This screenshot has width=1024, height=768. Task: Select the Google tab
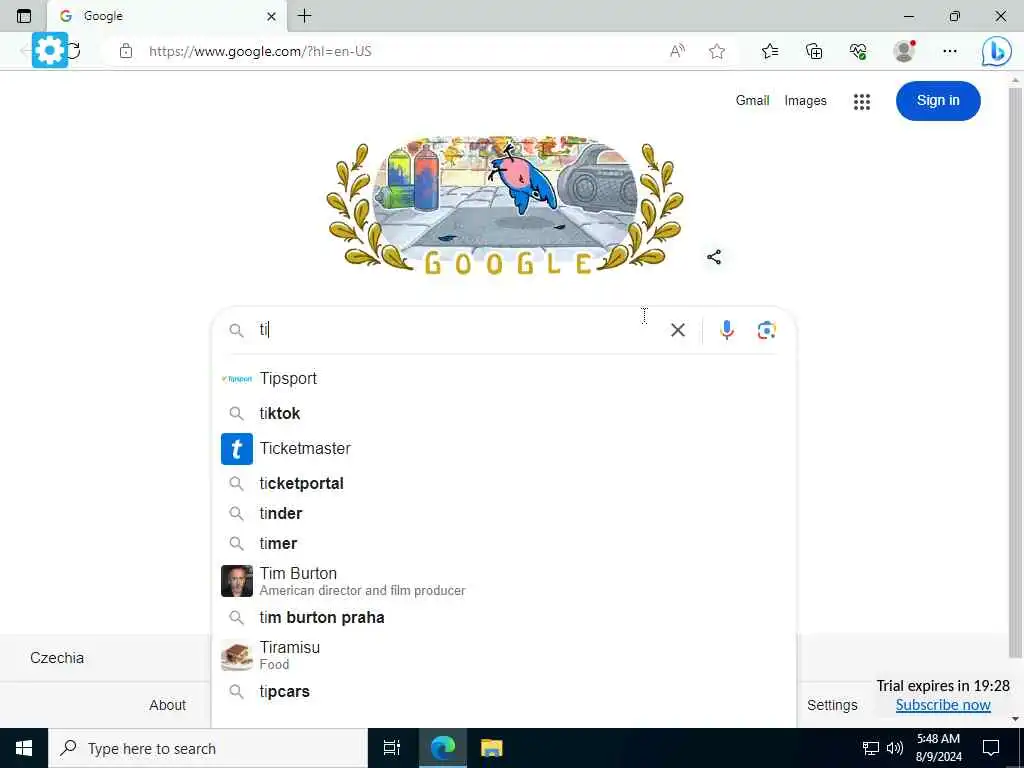[x=167, y=16]
